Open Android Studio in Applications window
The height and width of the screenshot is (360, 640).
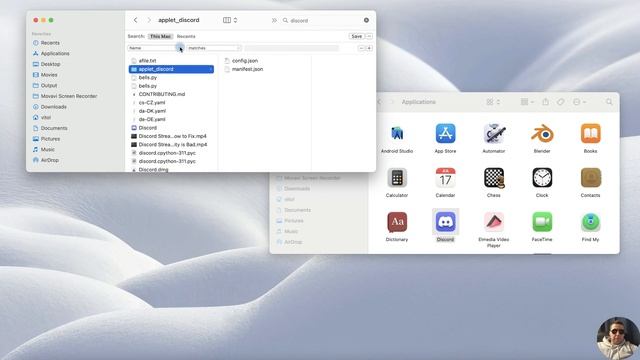(397, 134)
